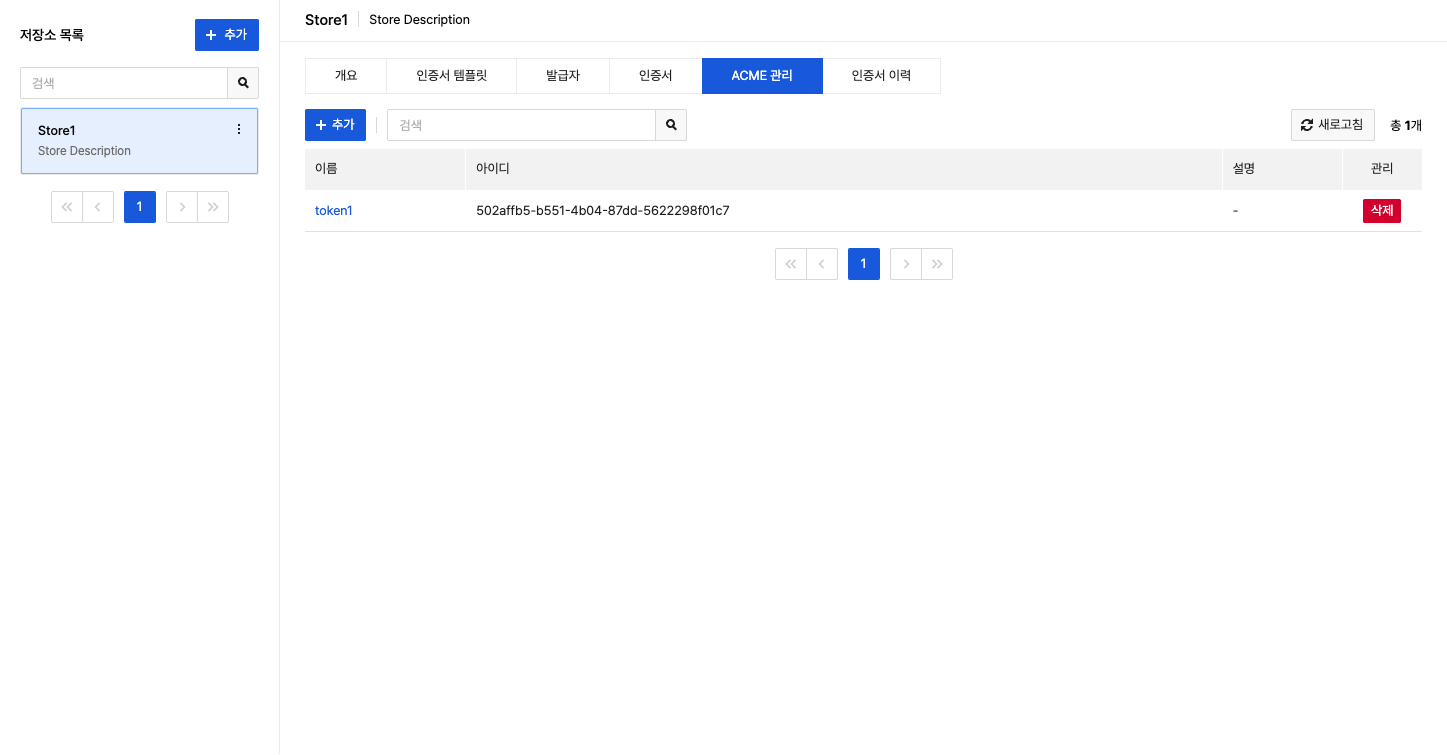The image size is (1447, 755).
Task: Click the next-page arrow in the token pagination
Action: [905, 263]
